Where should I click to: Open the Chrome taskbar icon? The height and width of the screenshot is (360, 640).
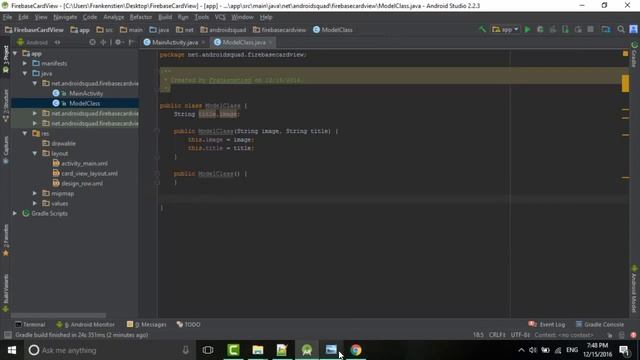pyautogui.click(x=356, y=350)
